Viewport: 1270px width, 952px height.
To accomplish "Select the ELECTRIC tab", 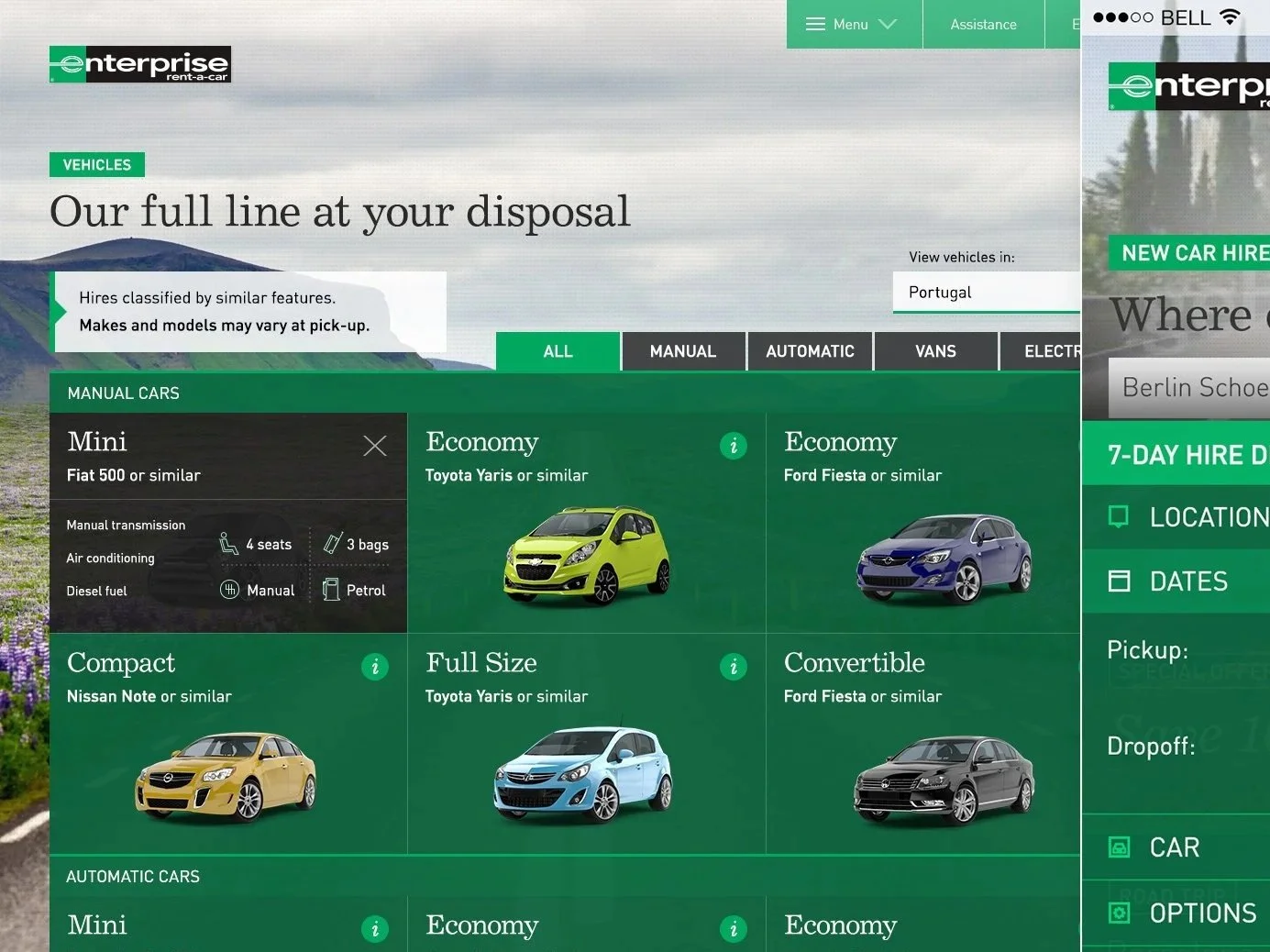I will (x=1041, y=351).
